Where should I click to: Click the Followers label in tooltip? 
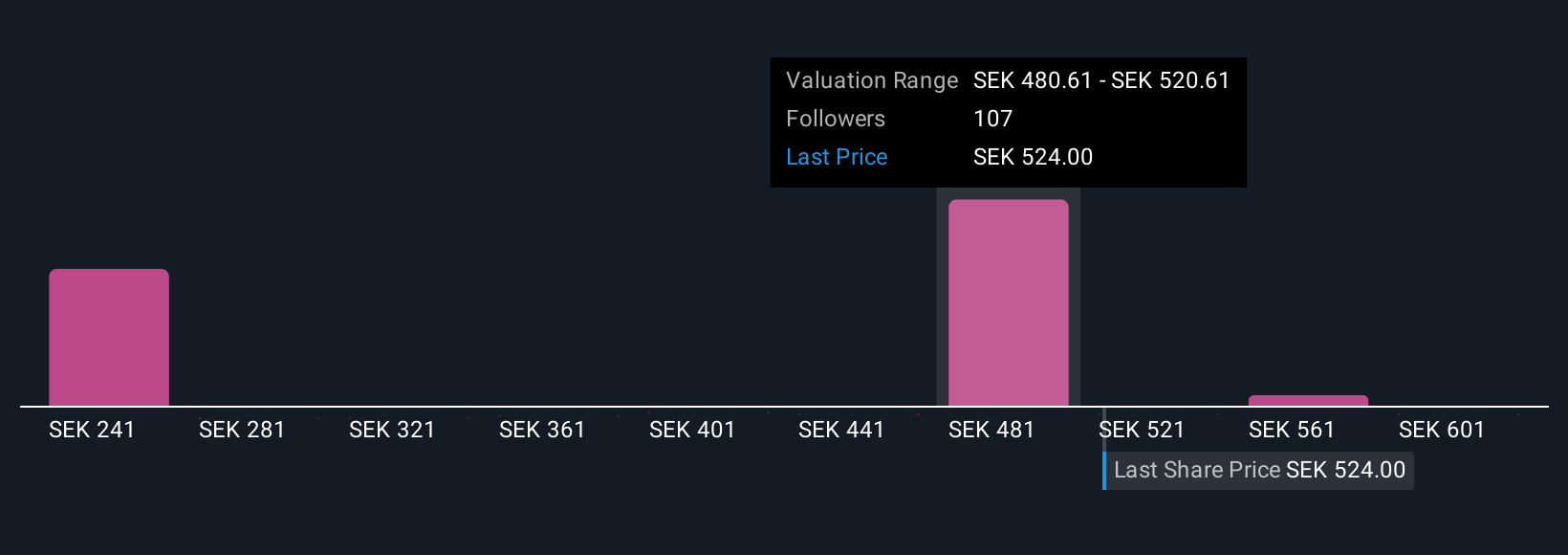pos(836,119)
